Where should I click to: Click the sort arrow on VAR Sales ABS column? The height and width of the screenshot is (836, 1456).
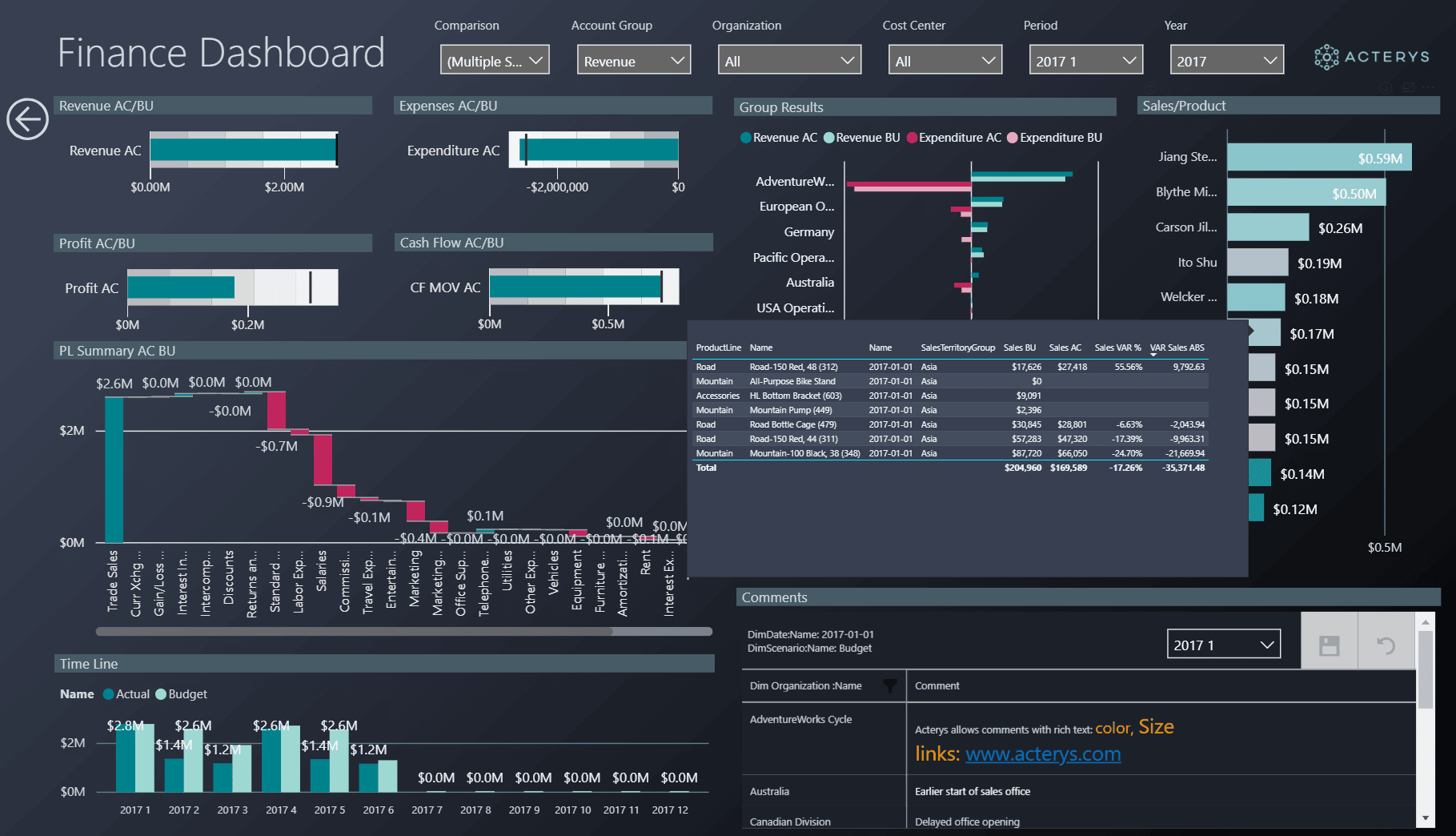[1153, 353]
